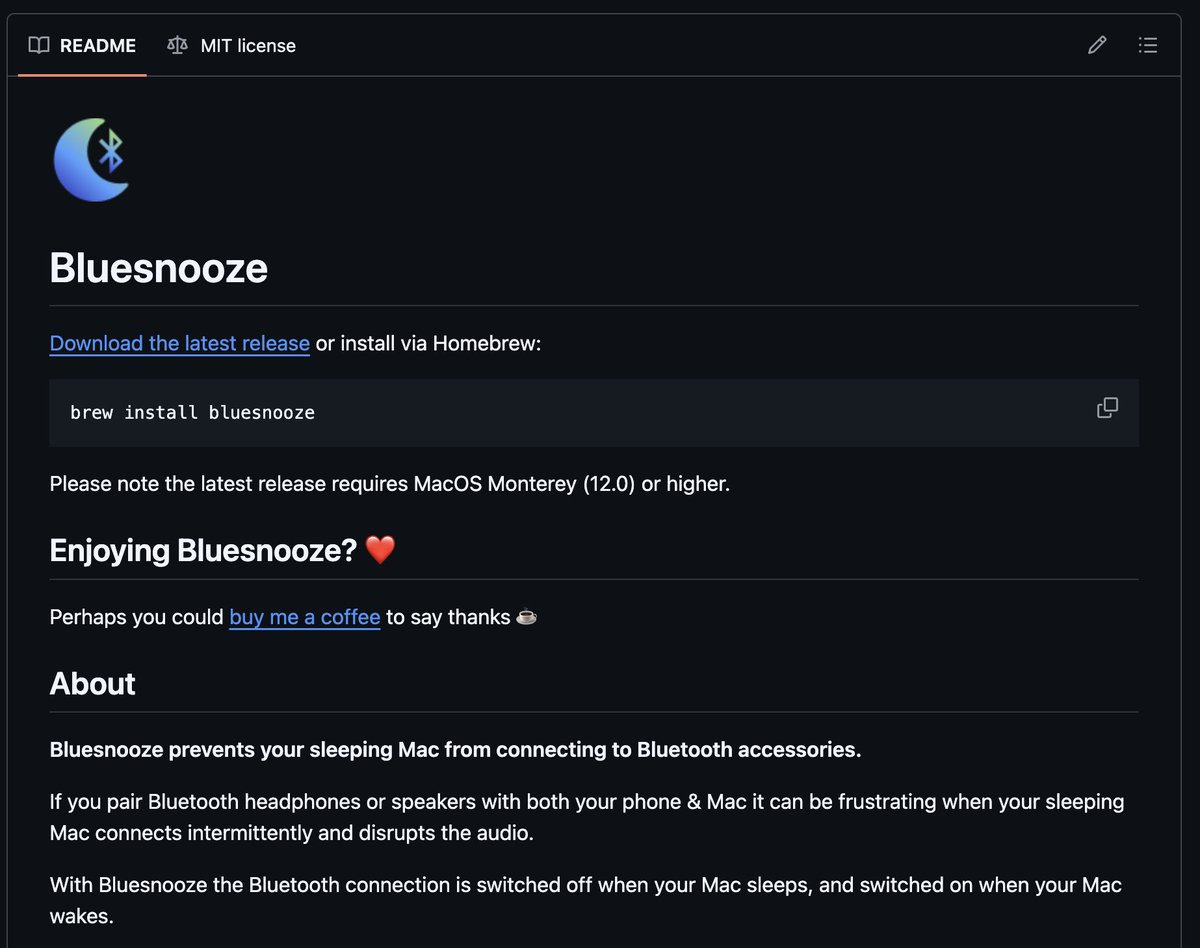Open the outline list icon

point(1148,45)
